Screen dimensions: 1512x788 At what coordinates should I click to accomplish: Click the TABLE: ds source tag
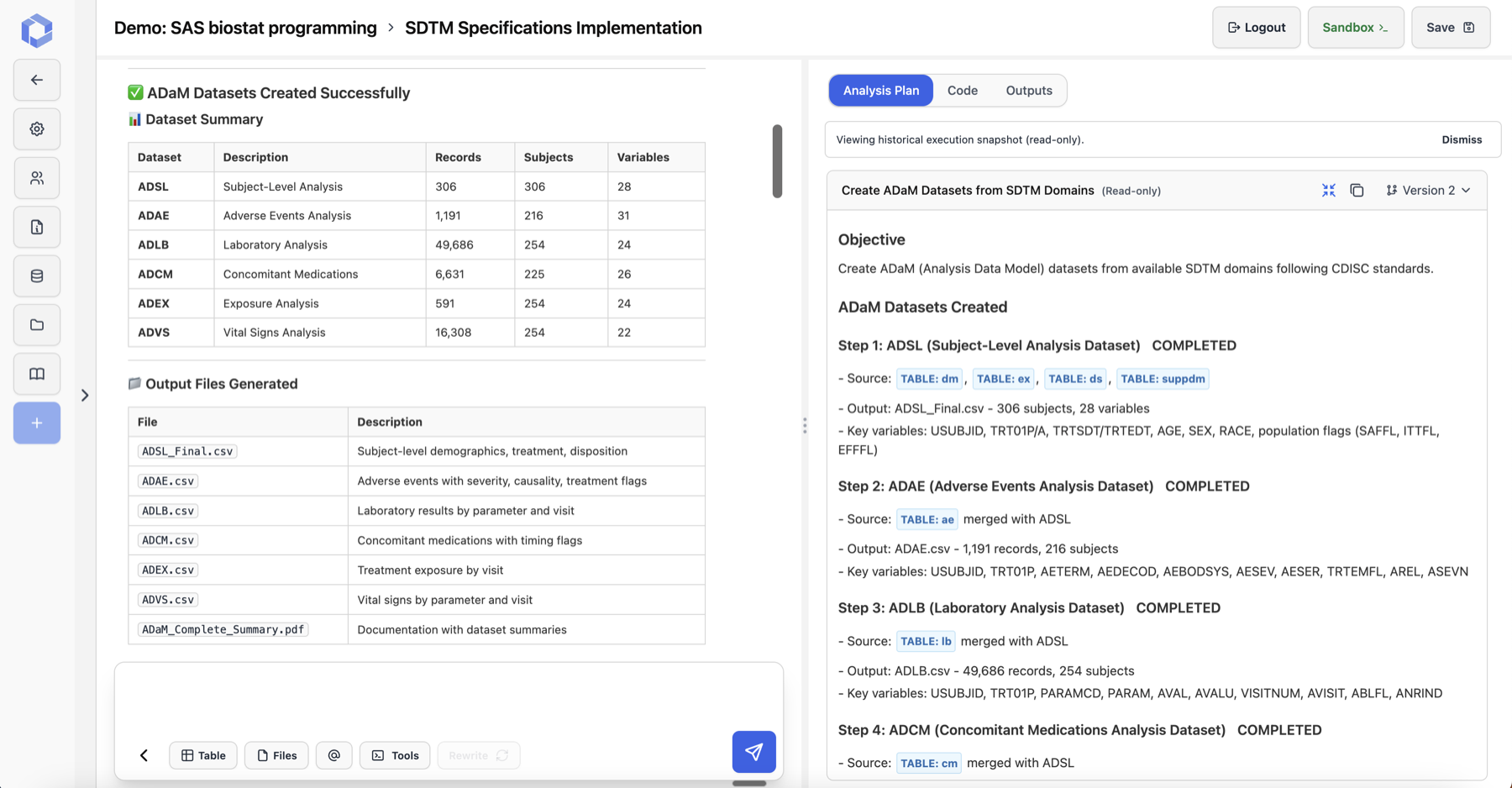click(x=1075, y=379)
